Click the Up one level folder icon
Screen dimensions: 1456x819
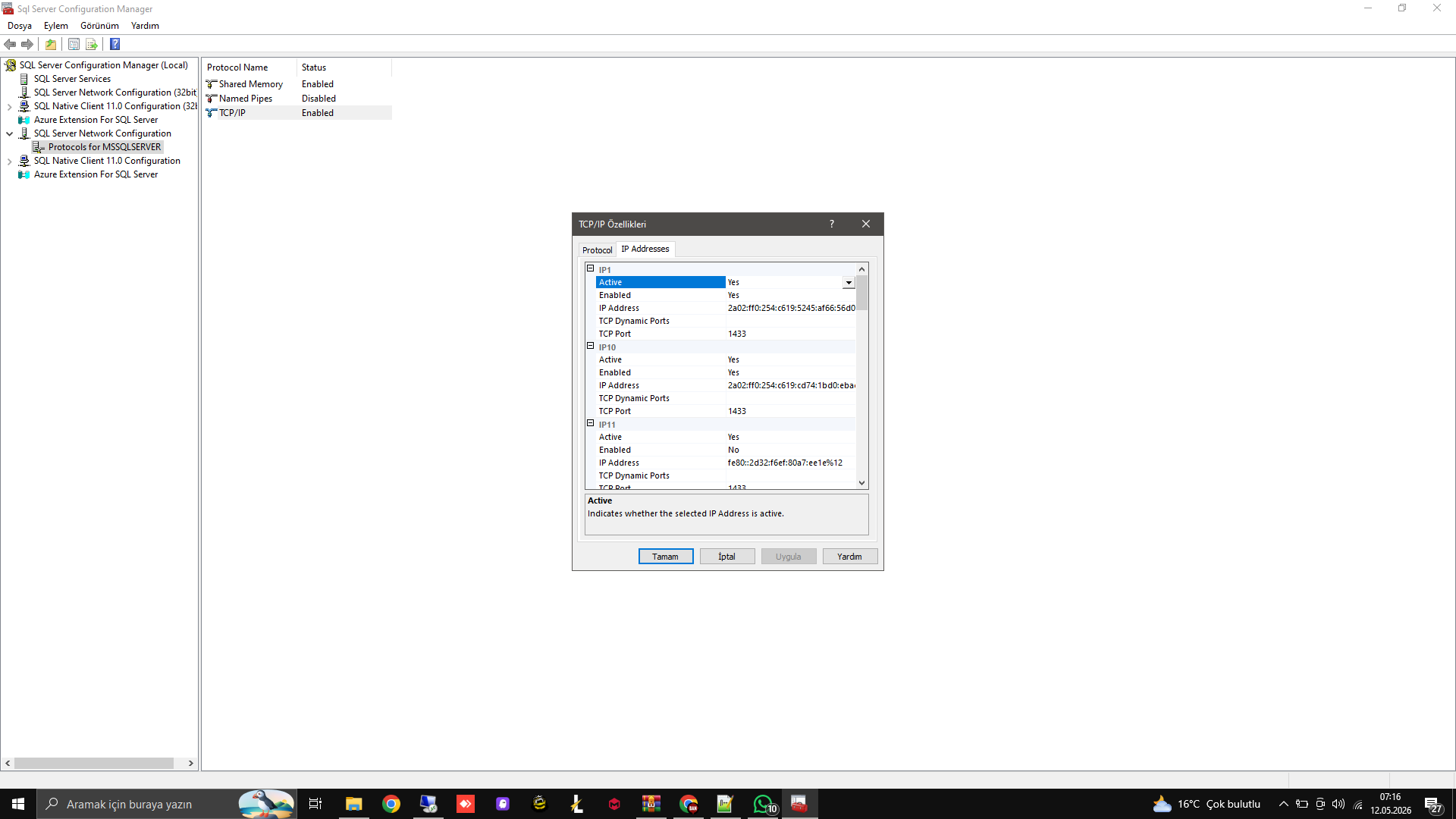point(51,44)
